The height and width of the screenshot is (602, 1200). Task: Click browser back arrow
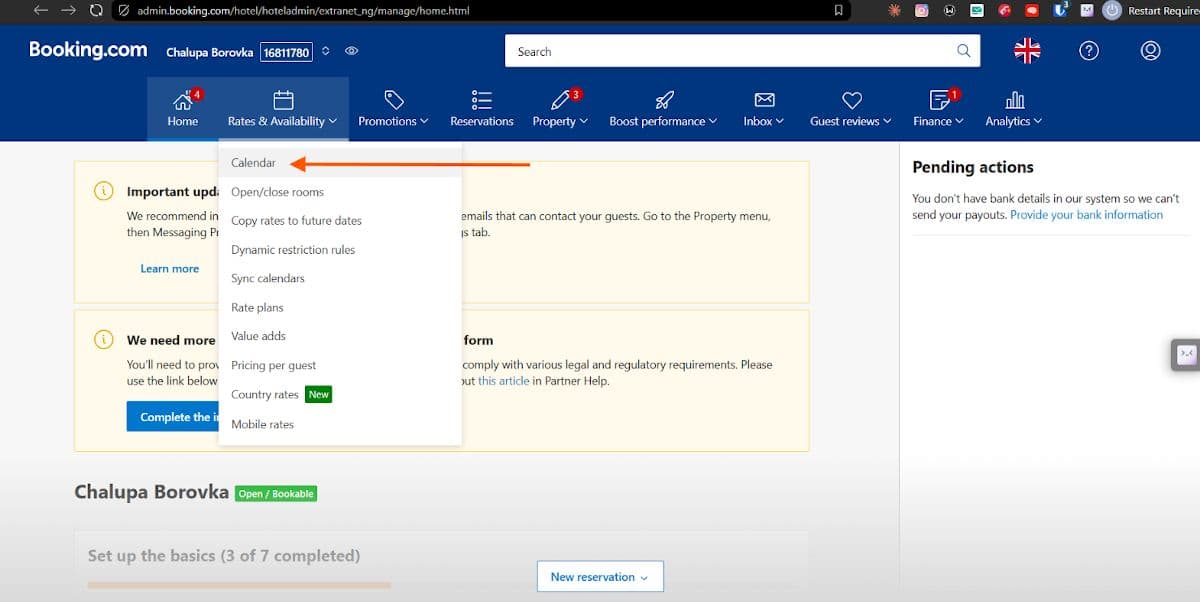coord(40,10)
